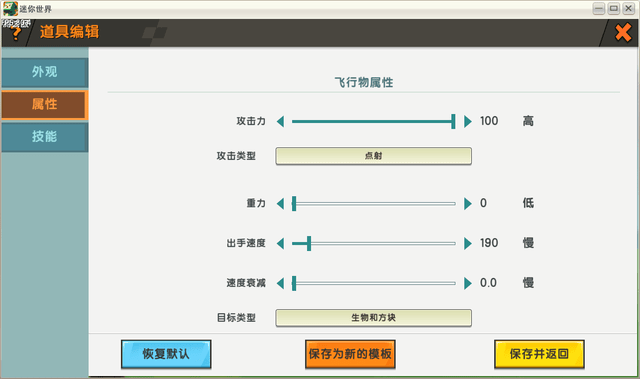
Task: Select the 属性 tab
Action: (x=44, y=104)
